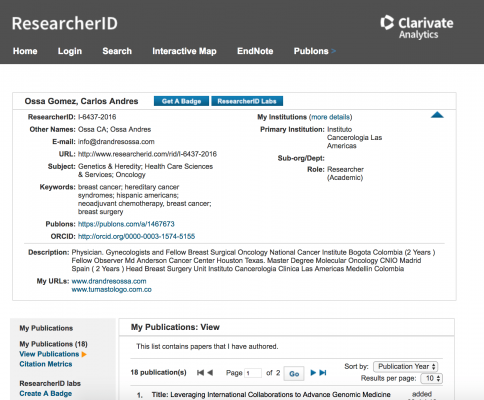Screen dimensions: 484x400
Task: Click the ResearcherID Labs button
Action: point(247,101)
